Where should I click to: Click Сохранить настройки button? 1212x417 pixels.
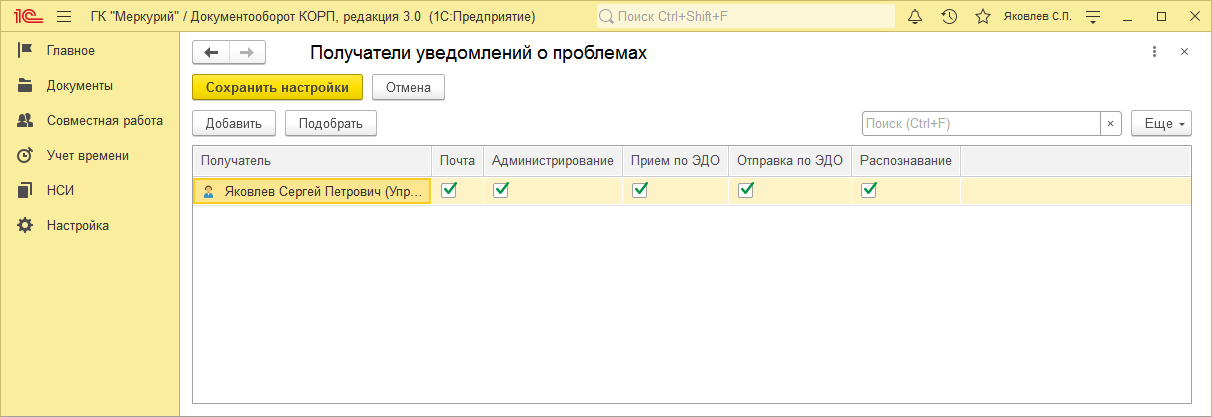[x=277, y=87]
